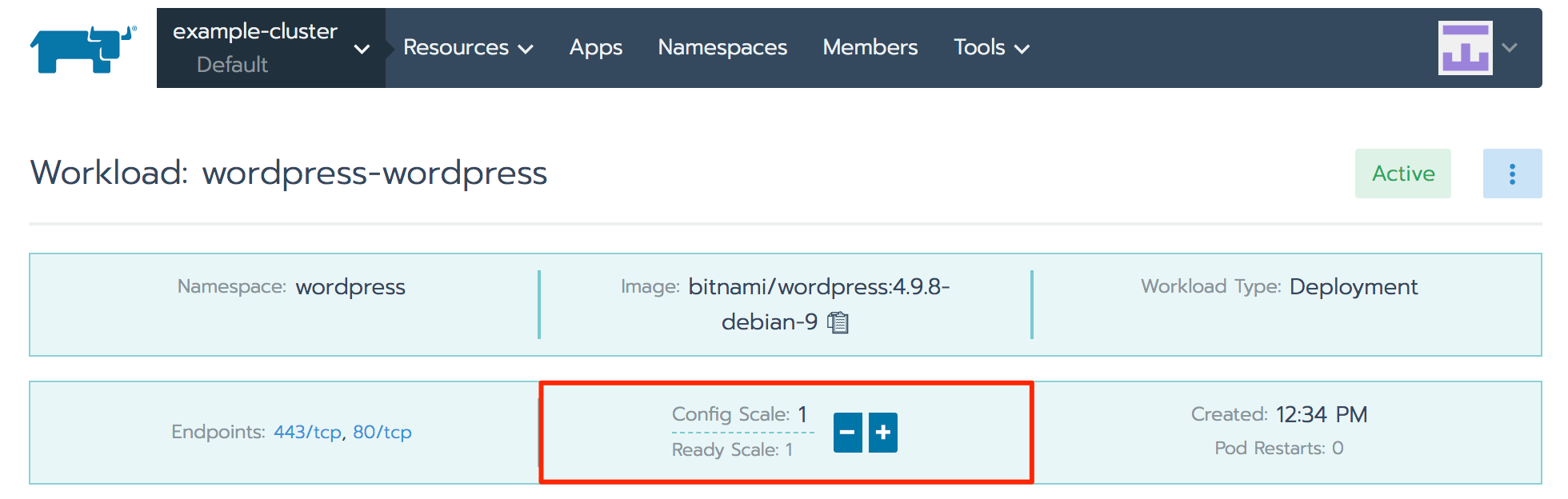Expand the Resources menu

coord(468,48)
